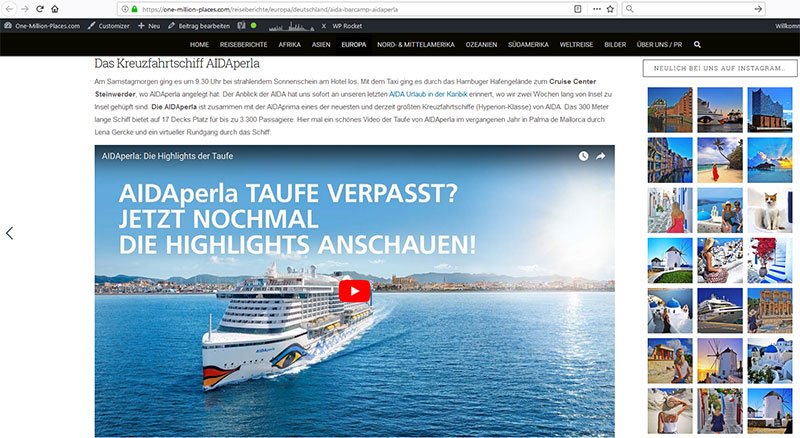The width and height of the screenshot is (800, 438).
Task: Bookmark this page with star icon
Action: click(x=610, y=9)
